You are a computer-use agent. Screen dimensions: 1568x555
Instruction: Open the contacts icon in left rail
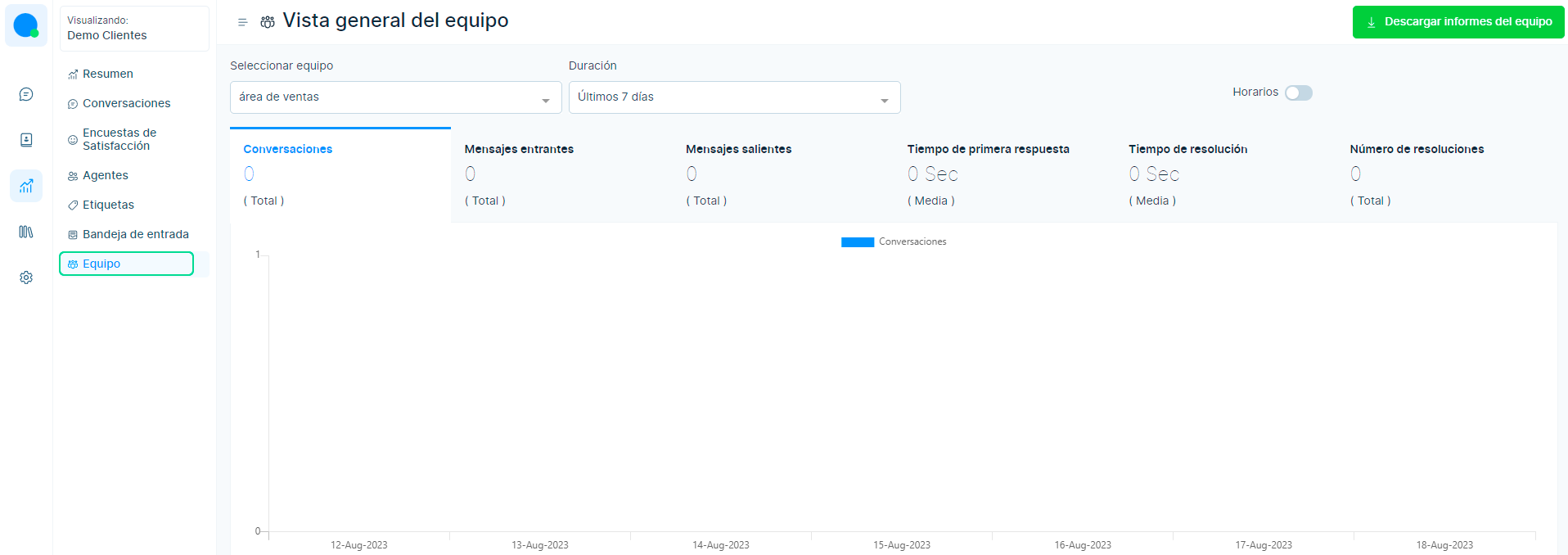tap(26, 140)
